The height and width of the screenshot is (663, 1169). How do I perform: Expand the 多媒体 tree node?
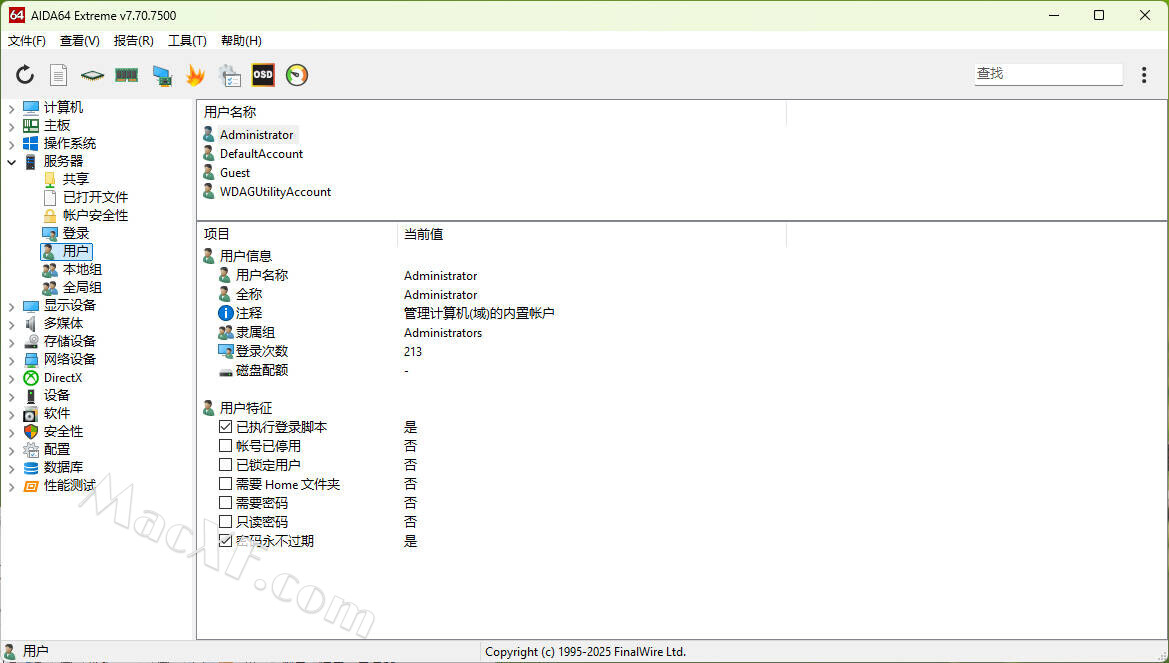[11, 324]
